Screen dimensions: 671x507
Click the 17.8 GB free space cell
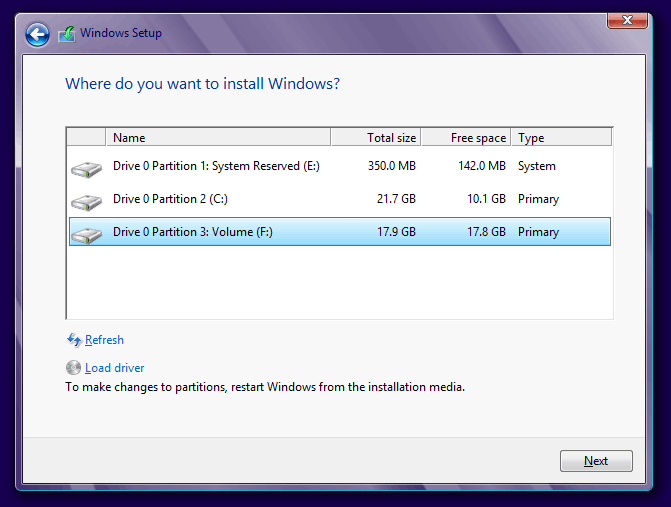487,232
